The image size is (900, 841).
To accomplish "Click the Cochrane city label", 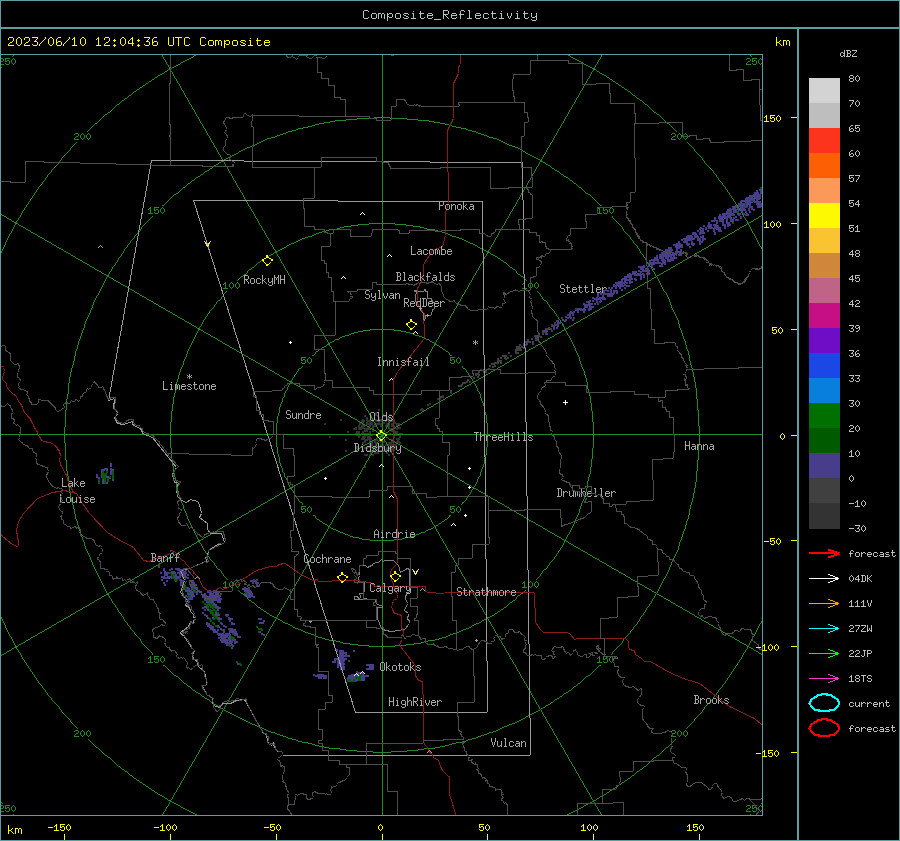I will (x=327, y=559).
